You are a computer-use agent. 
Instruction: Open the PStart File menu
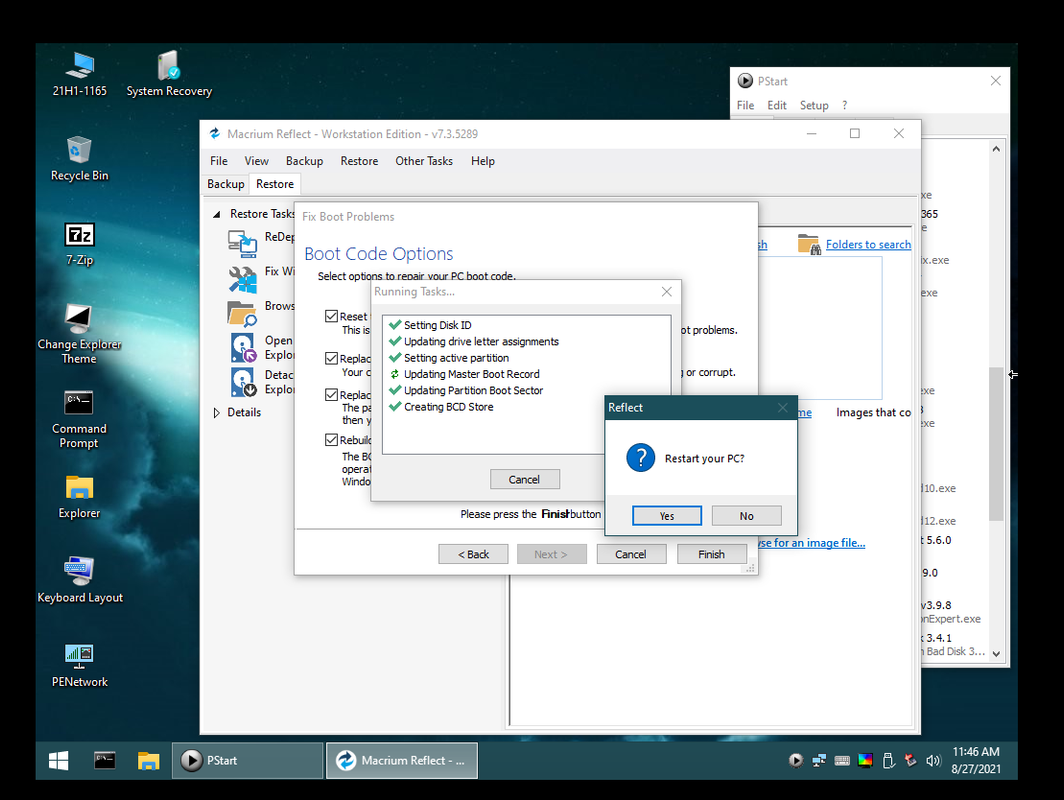click(745, 105)
